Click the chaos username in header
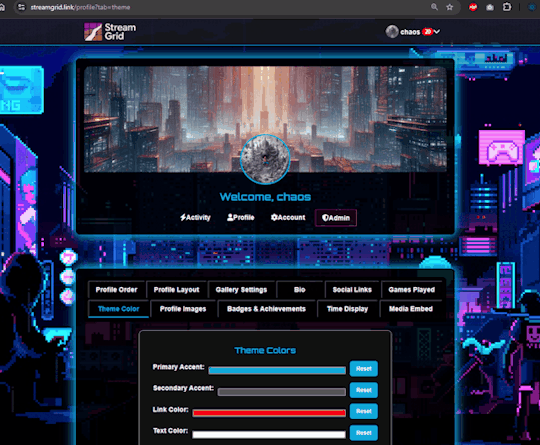The width and height of the screenshot is (540, 445). pos(410,32)
